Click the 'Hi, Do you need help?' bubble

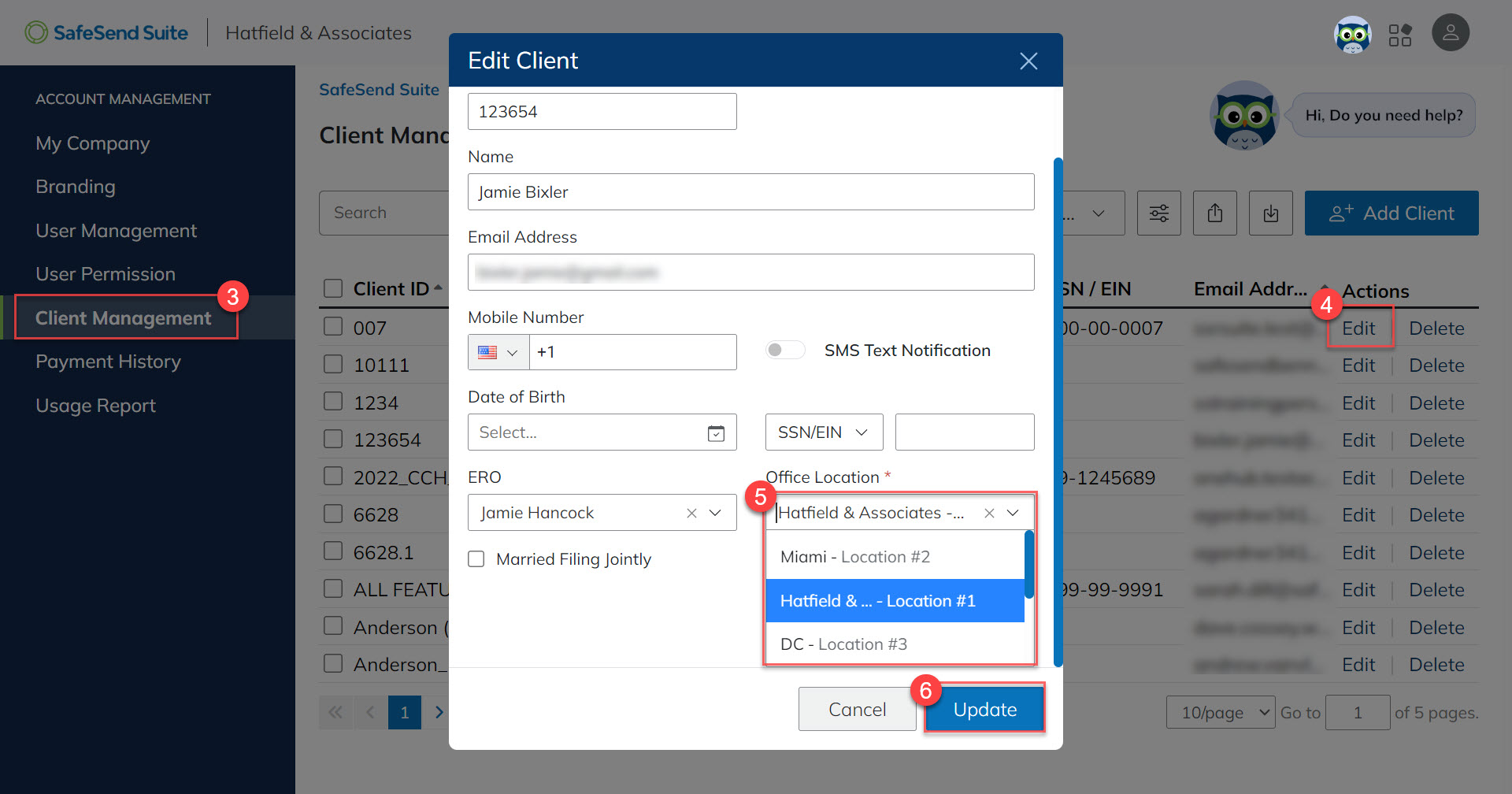[1384, 116]
